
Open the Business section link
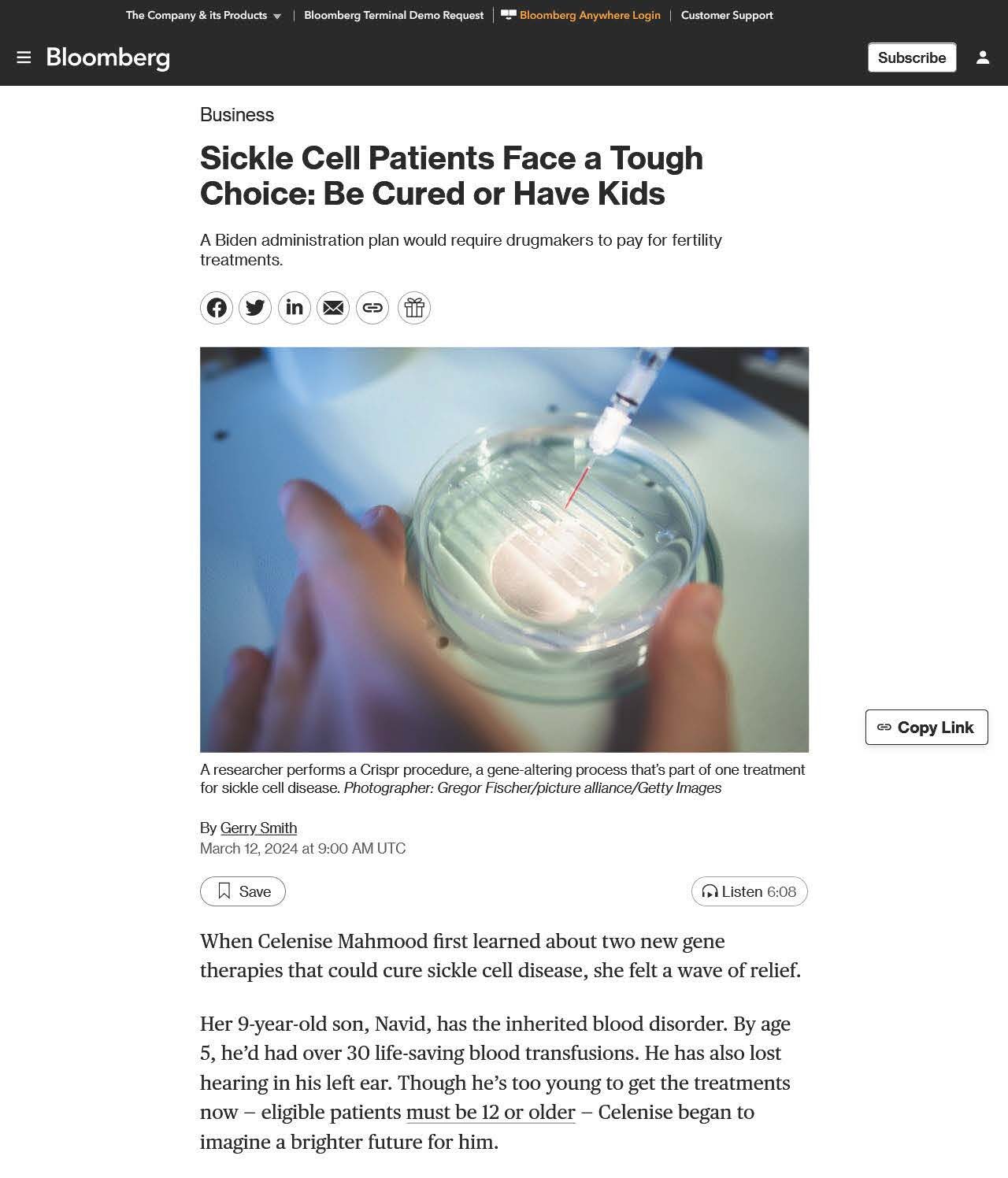(x=237, y=115)
